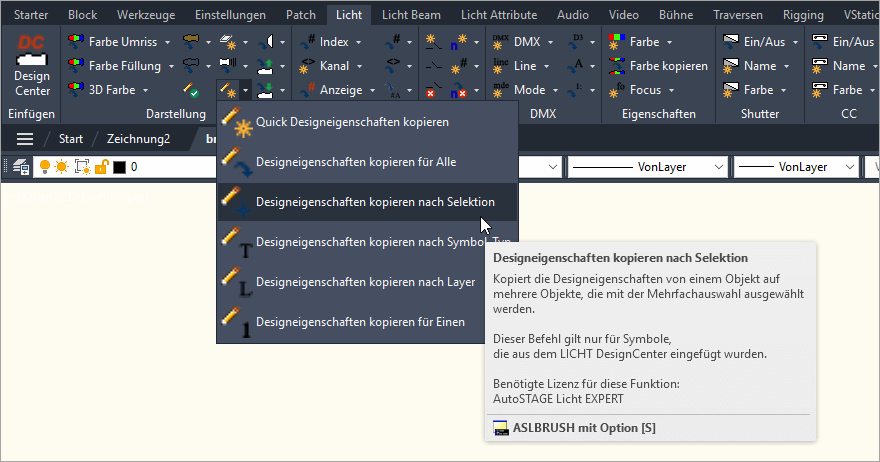Click the Line icon in DMX group
880x462 pixels.
click(501, 66)
